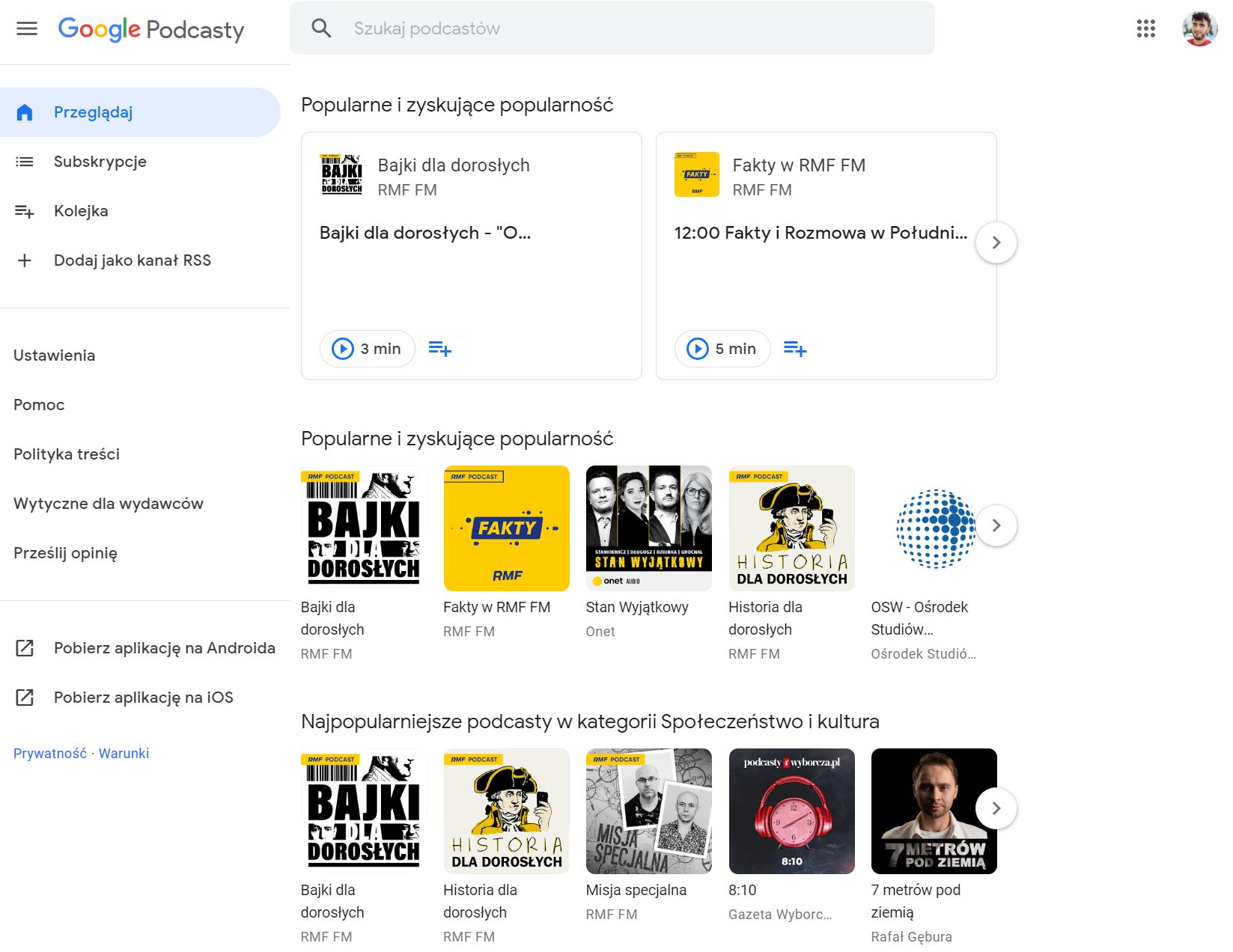Select Przeglądaj in the sidebar
The height and width of the screenshot is (952, 1233).
coord(140,112)
